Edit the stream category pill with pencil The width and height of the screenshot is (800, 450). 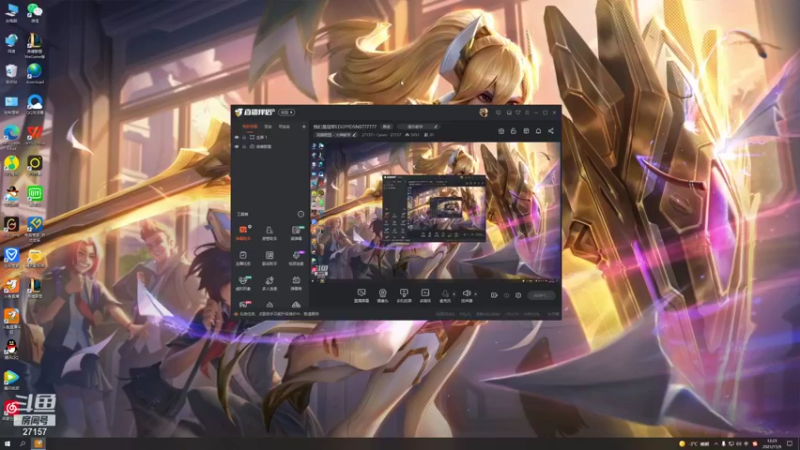coord(336,135)
